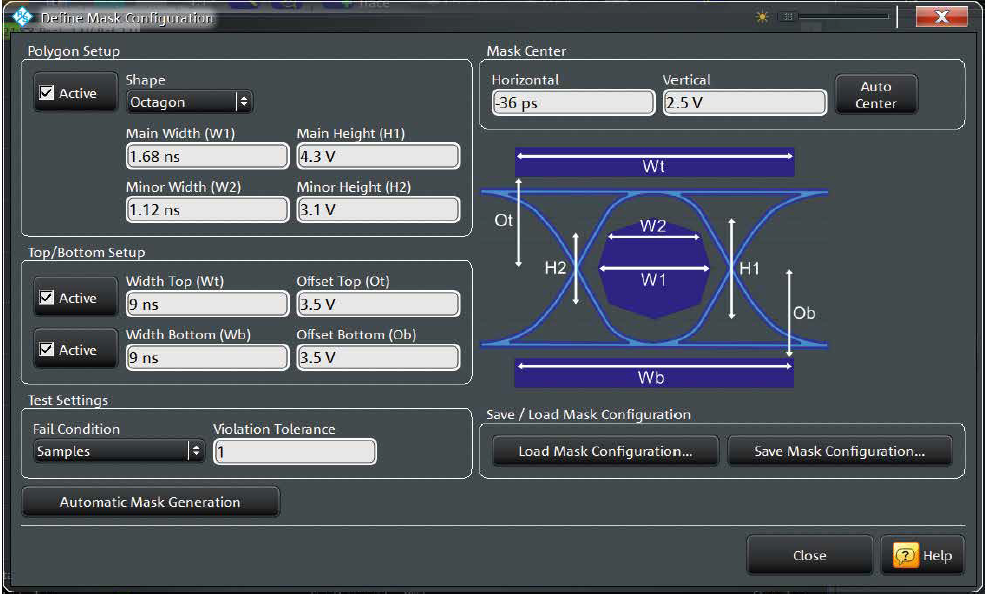Open the Shape dropdown showing Octagon
This screenshot has width=986, height=594.
pyautogui.click(x=189, y=102)
